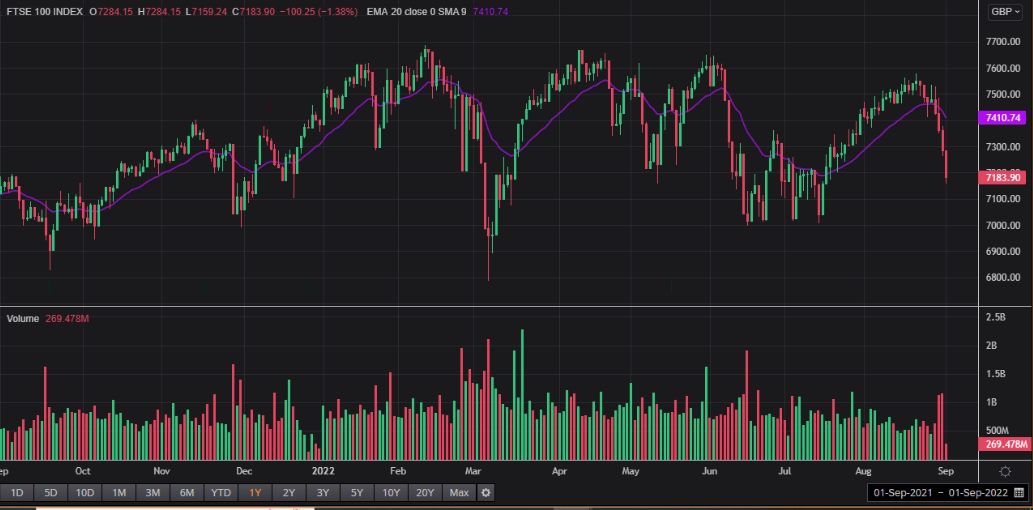Screen dimensions: 1033x510
Task: Select the 10D time range
Action: 85,493
